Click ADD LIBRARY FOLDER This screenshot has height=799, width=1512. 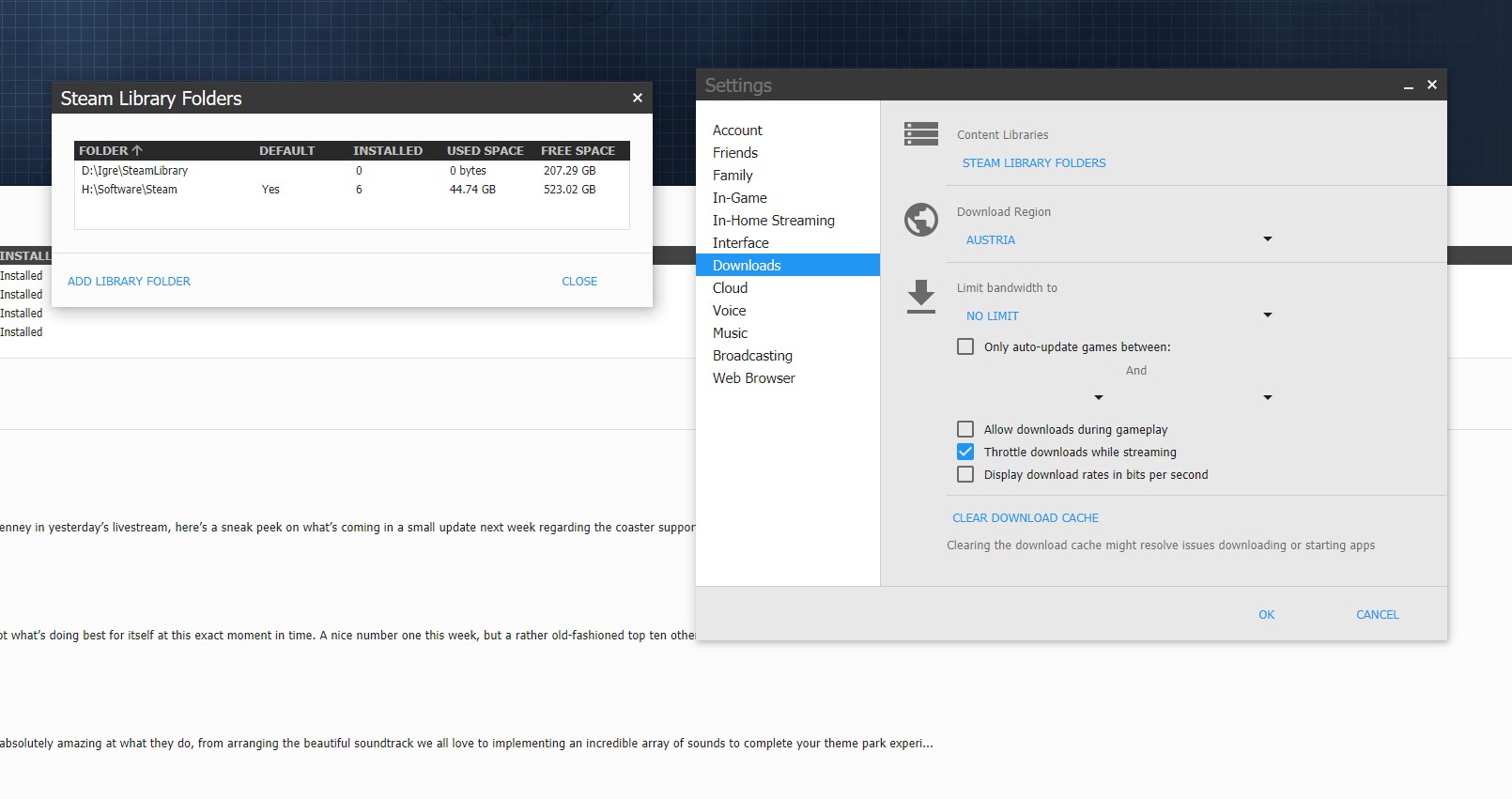(x=129, y=281)
